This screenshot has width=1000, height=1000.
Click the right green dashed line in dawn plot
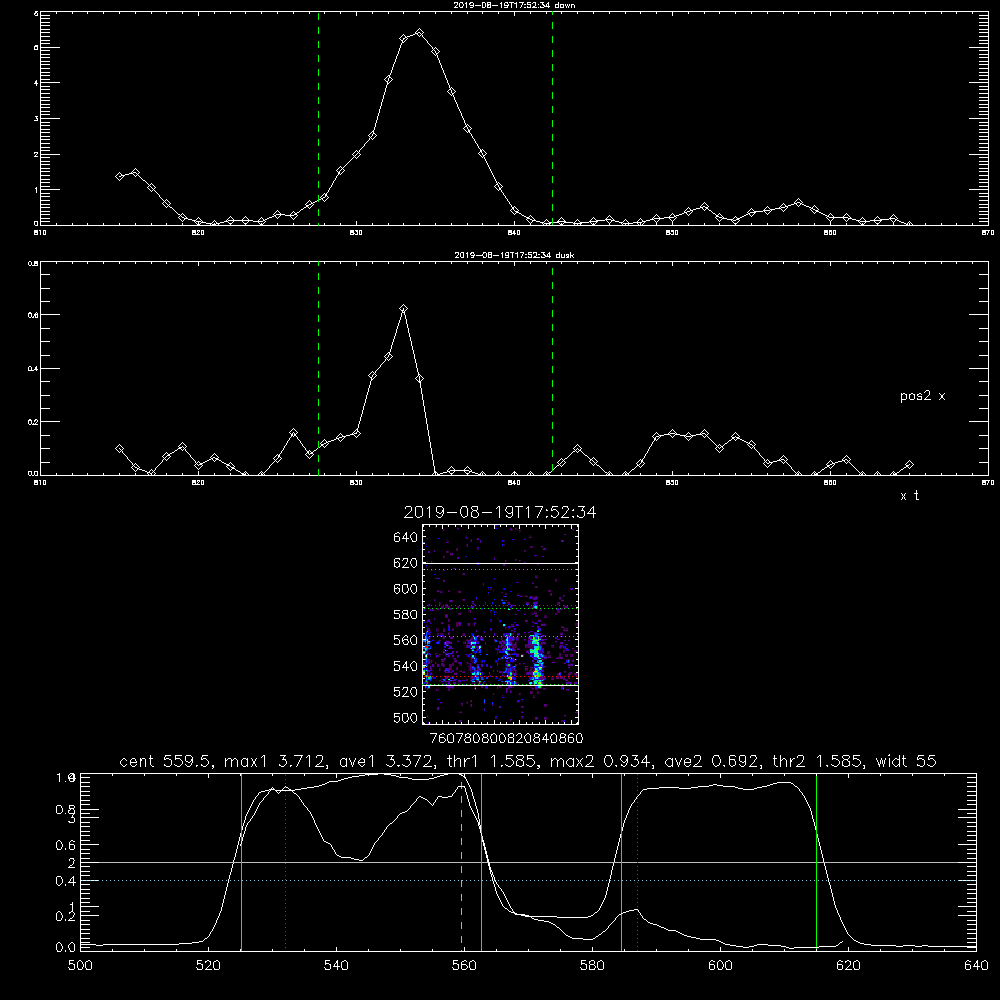(552, 118)
